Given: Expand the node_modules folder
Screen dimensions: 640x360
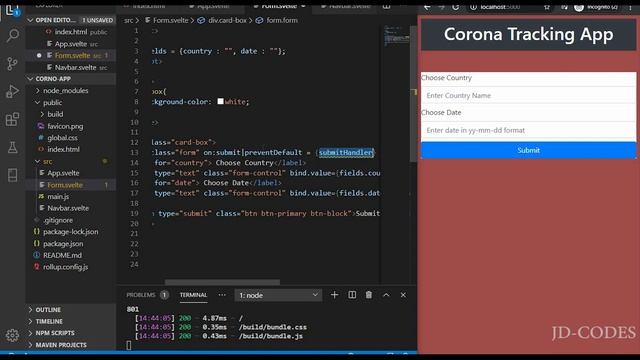Looking at the screenshot, I should click(x=65, y=91).
